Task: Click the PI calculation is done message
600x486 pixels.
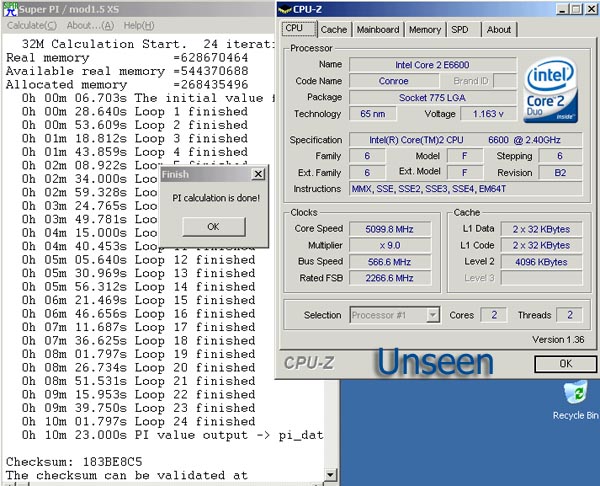Action: click(x=216, y=198)
